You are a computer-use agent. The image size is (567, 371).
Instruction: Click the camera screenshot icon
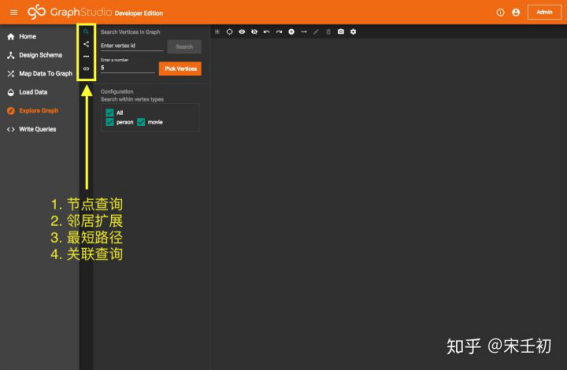point(341,32)
